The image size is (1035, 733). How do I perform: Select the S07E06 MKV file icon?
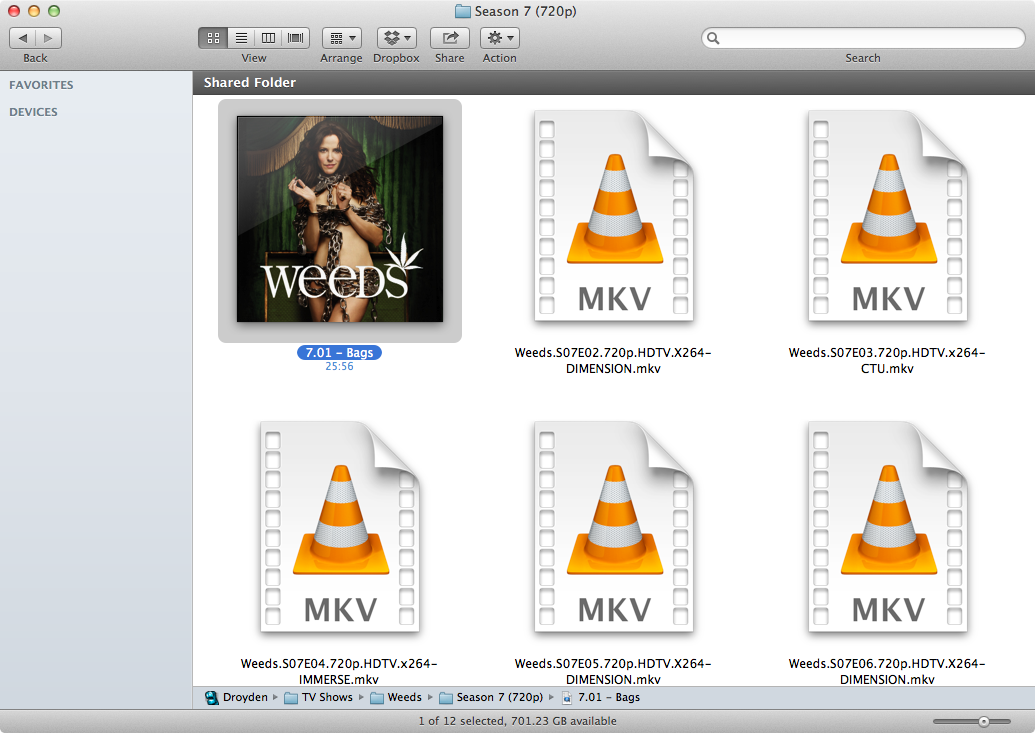point(888,527)
